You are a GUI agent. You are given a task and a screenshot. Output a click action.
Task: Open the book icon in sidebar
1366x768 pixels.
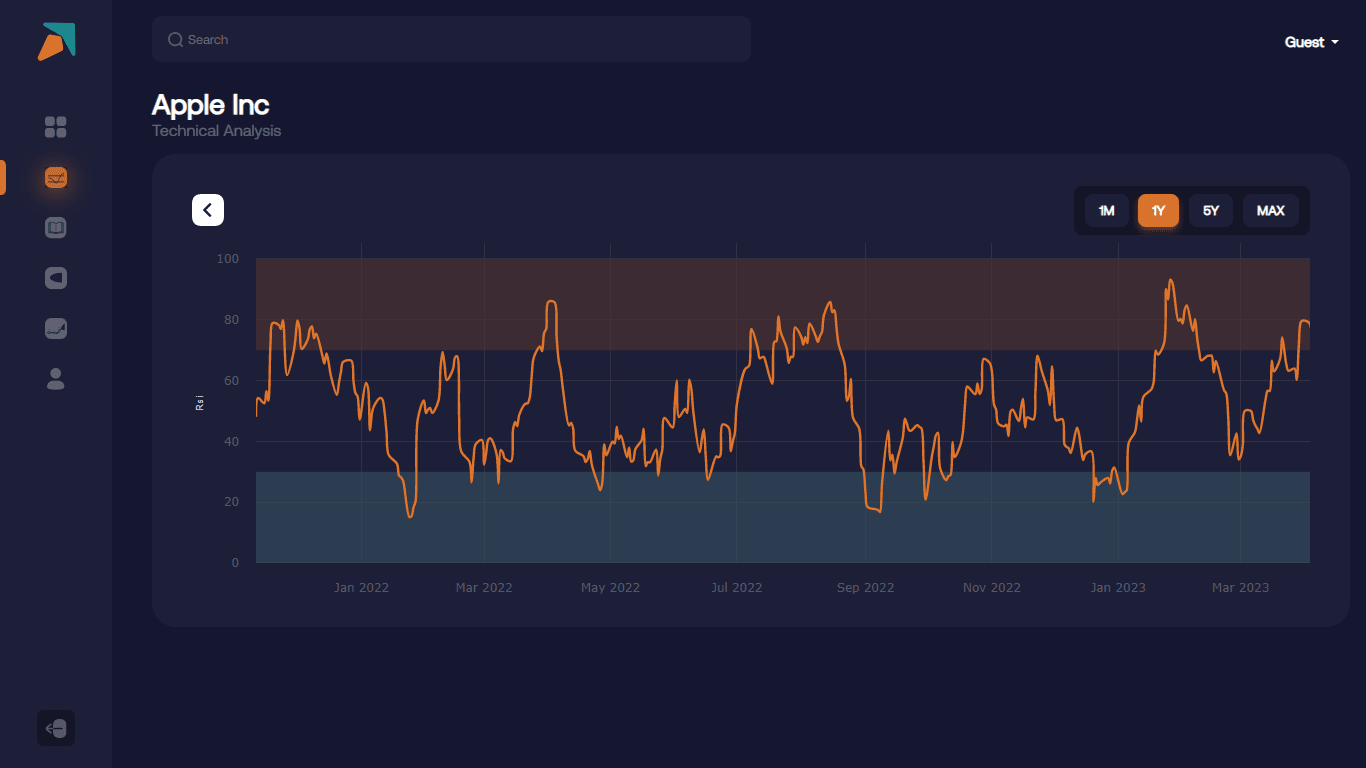click(x=56, y=228)
